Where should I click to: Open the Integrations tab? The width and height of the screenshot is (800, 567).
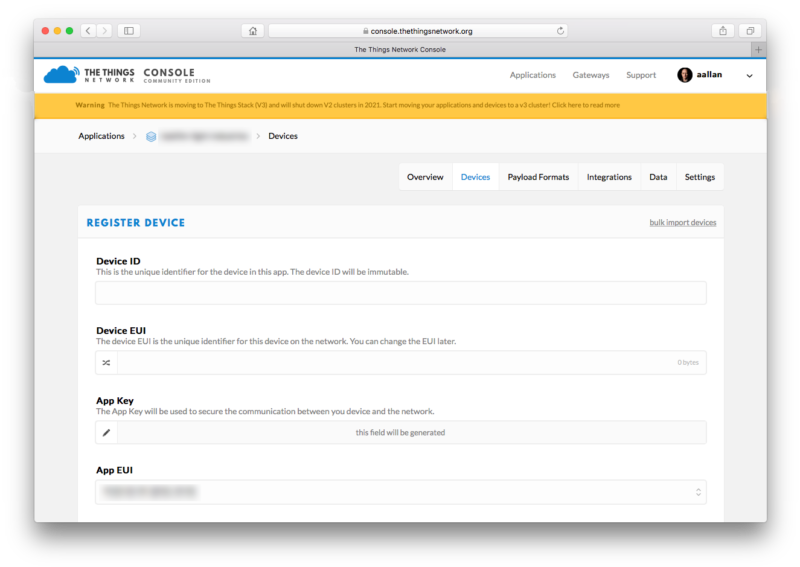609,177
